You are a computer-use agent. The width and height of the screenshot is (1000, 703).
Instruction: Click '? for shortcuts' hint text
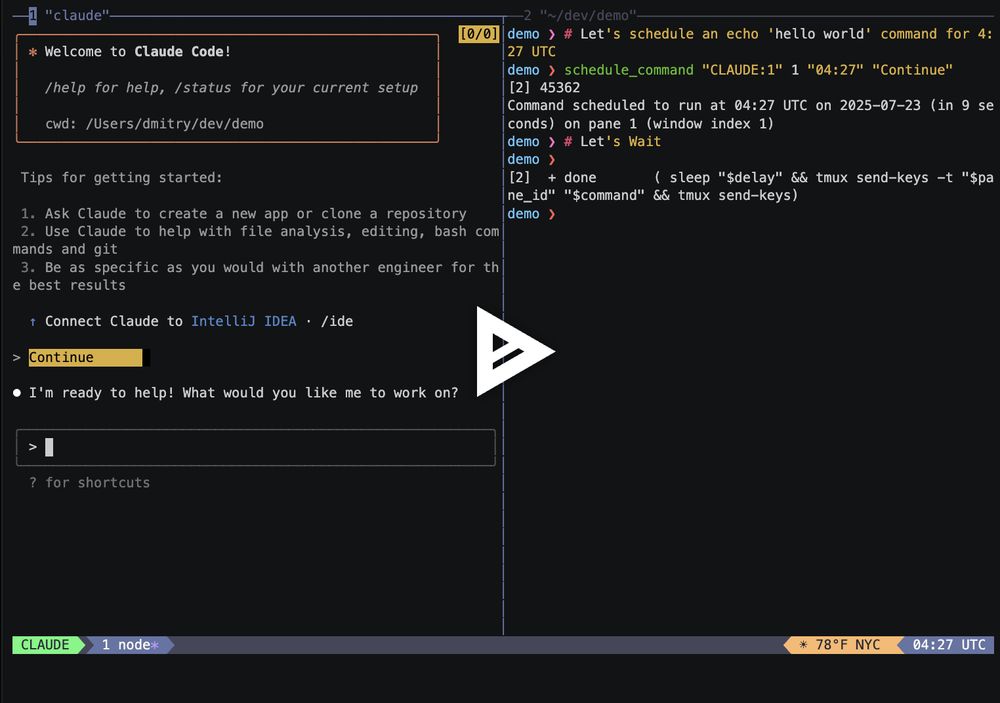(x=89, y=483)
